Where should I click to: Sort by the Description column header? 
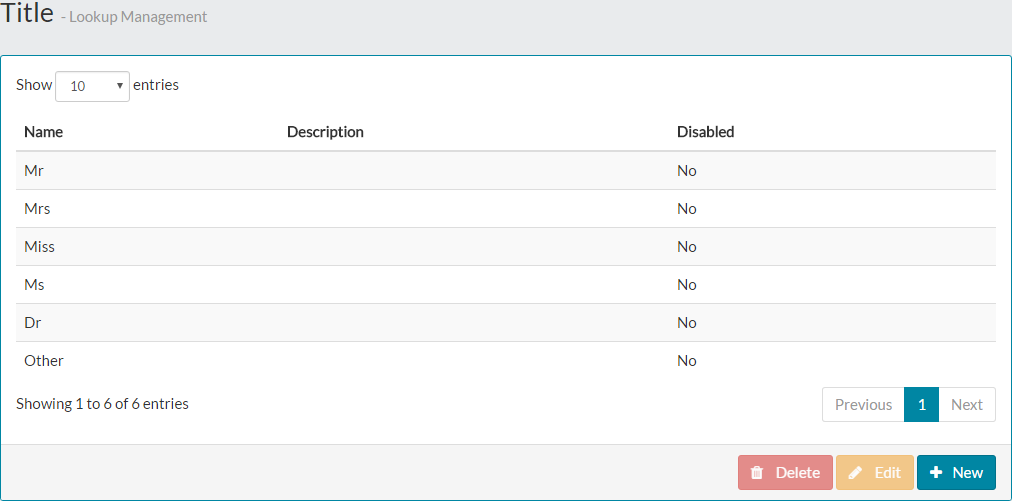(x=325, y=132)
